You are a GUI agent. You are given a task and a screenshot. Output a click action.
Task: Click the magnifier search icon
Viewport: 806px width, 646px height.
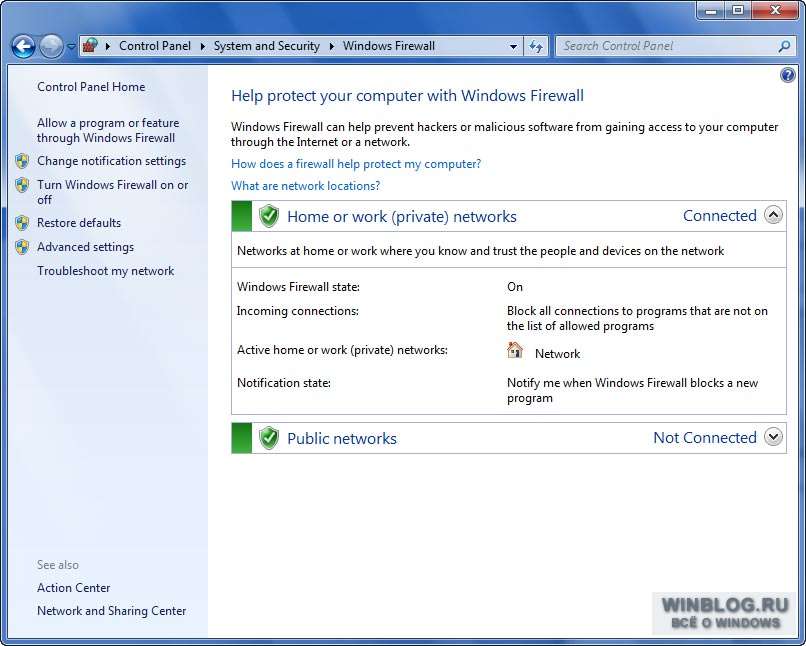click(x=784, y=46)
